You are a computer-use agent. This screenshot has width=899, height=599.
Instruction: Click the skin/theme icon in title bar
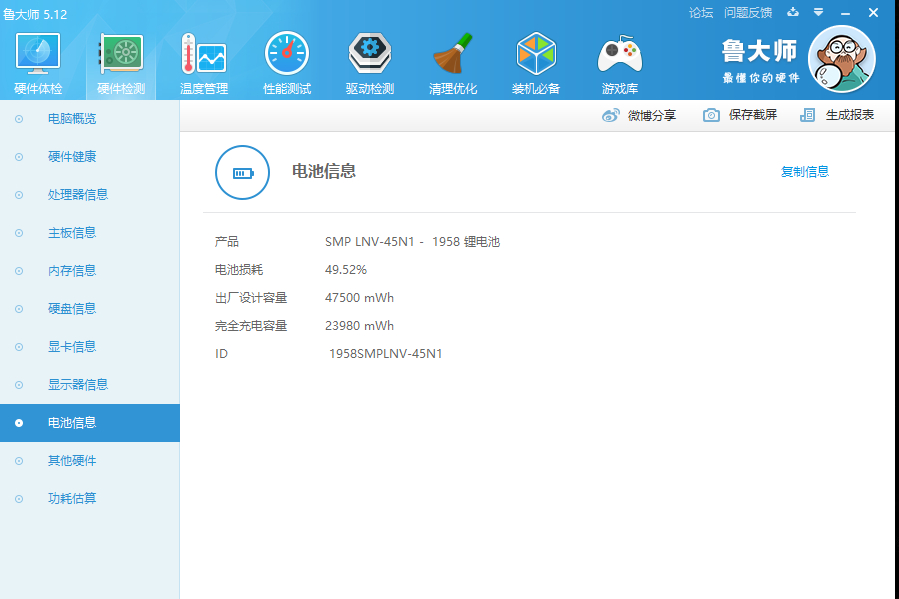[x=793, y=12]
